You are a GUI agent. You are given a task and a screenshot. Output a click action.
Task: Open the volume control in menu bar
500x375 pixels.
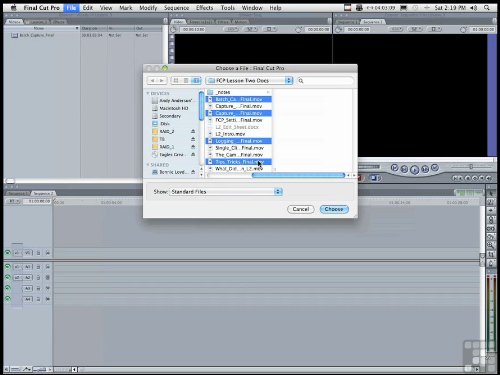[x=474, y=7]
